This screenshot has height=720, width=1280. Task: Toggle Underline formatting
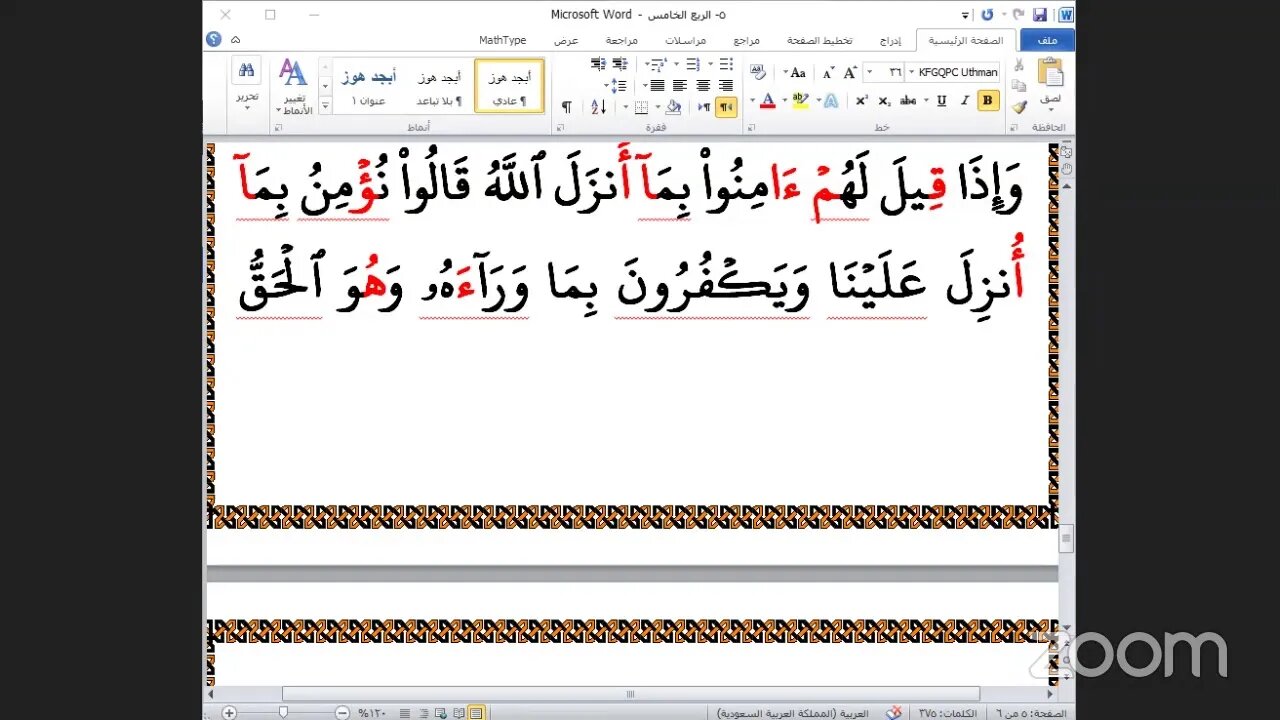click(x=942, y=100)
